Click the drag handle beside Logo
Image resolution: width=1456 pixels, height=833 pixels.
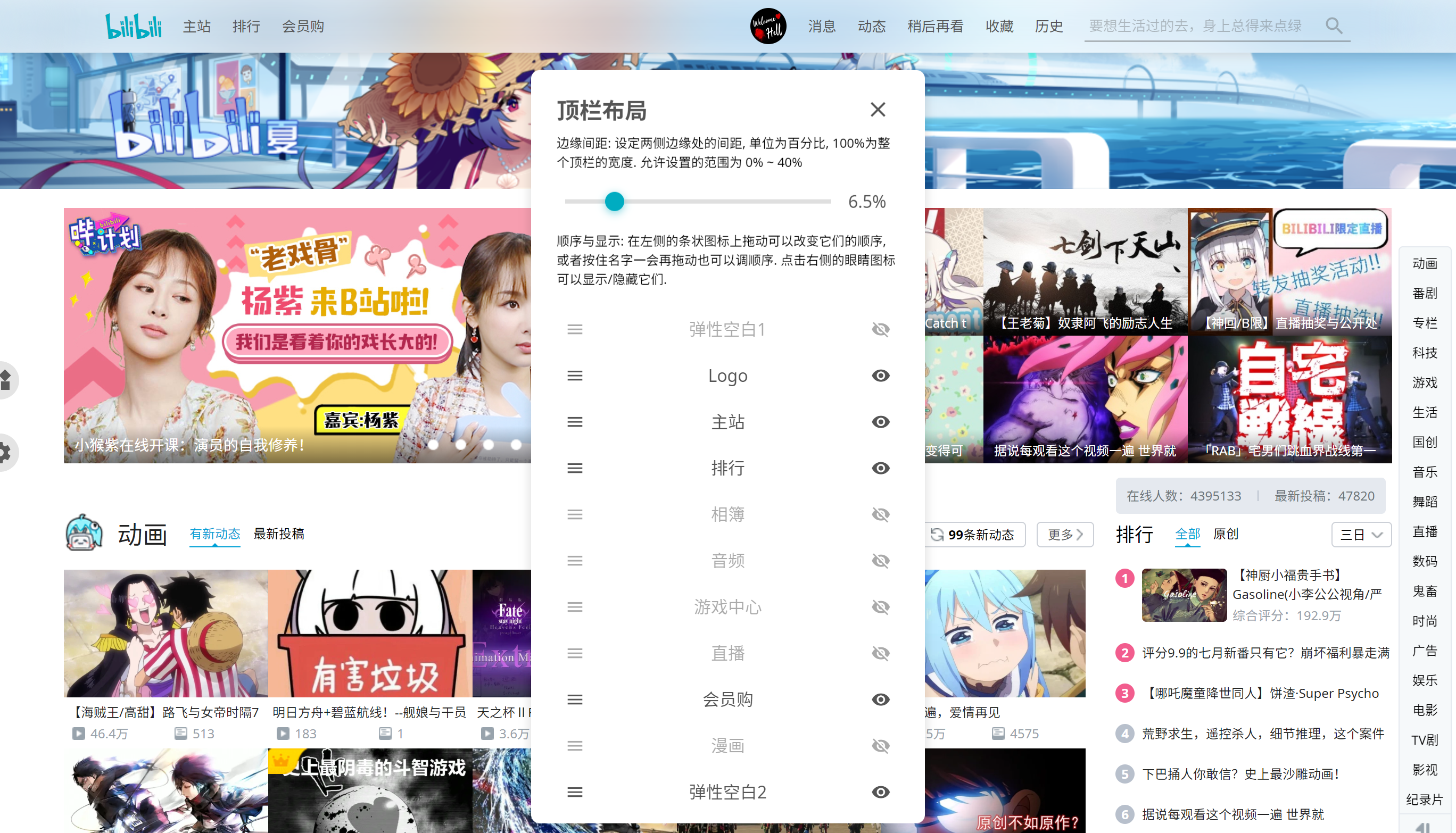click(575, 376)
